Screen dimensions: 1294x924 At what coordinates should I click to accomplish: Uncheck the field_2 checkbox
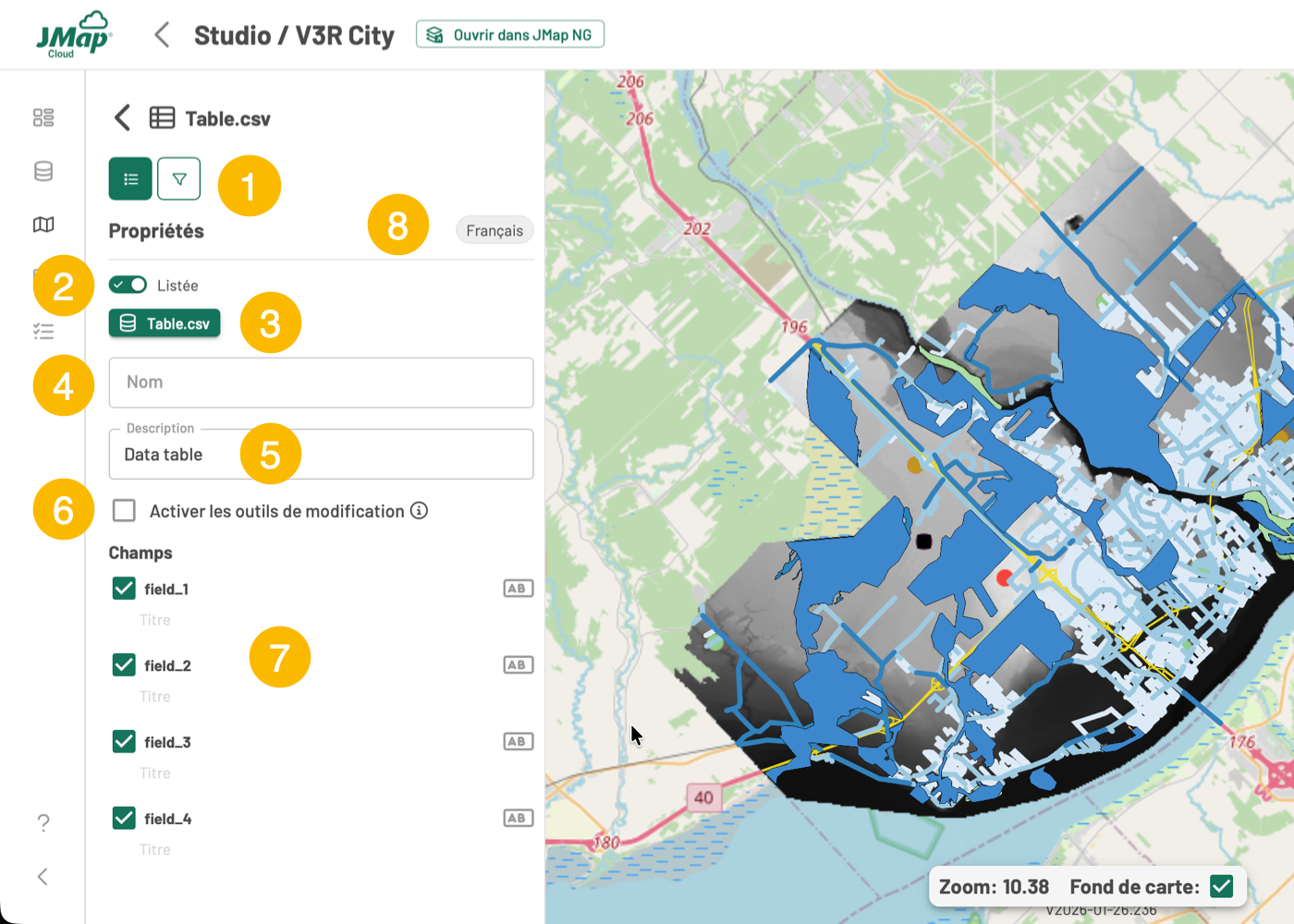point(124,665)
